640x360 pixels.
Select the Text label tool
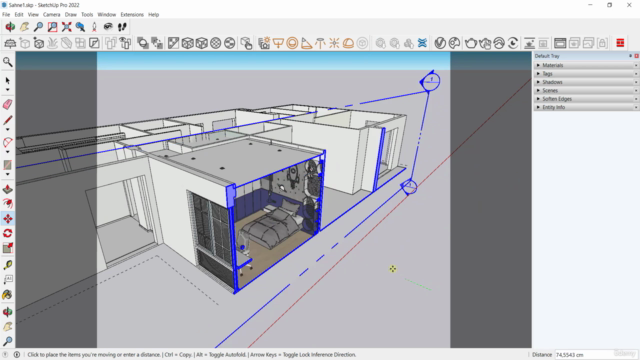click(7, 280)
